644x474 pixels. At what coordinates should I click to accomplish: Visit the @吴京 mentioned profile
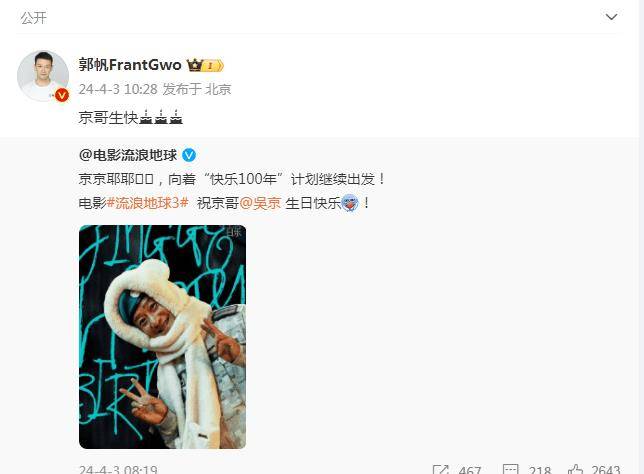click(260, 203)
